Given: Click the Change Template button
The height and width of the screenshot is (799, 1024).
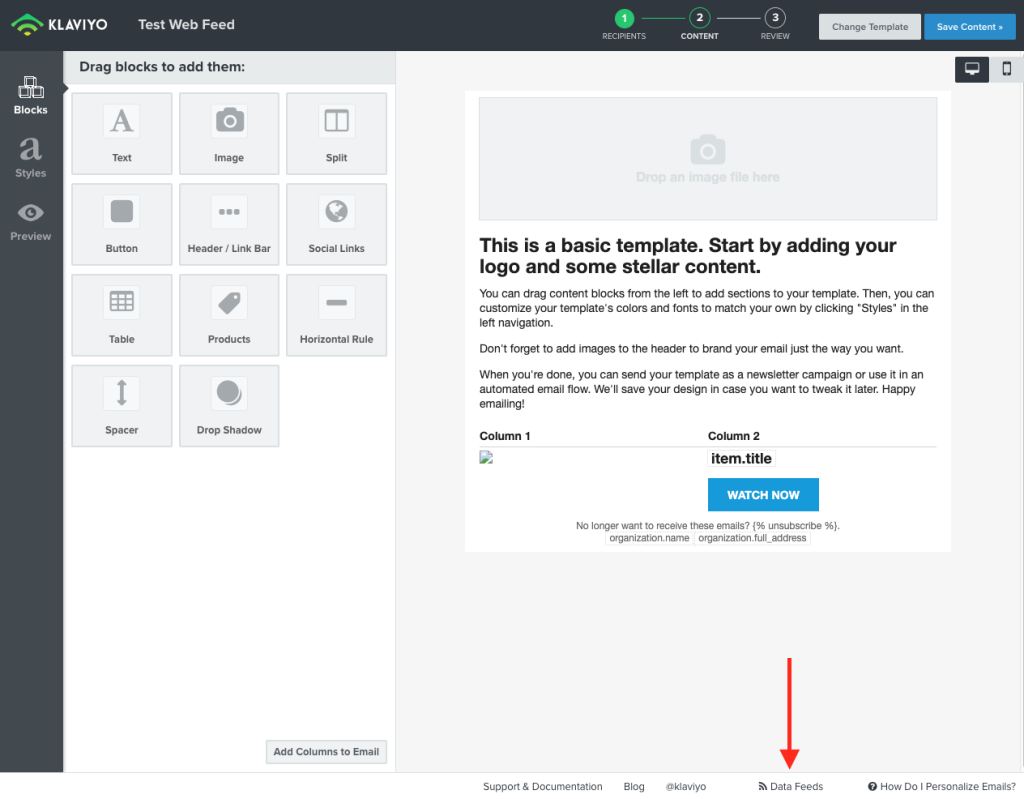Looking at the screenshot, I should (870, 27).
